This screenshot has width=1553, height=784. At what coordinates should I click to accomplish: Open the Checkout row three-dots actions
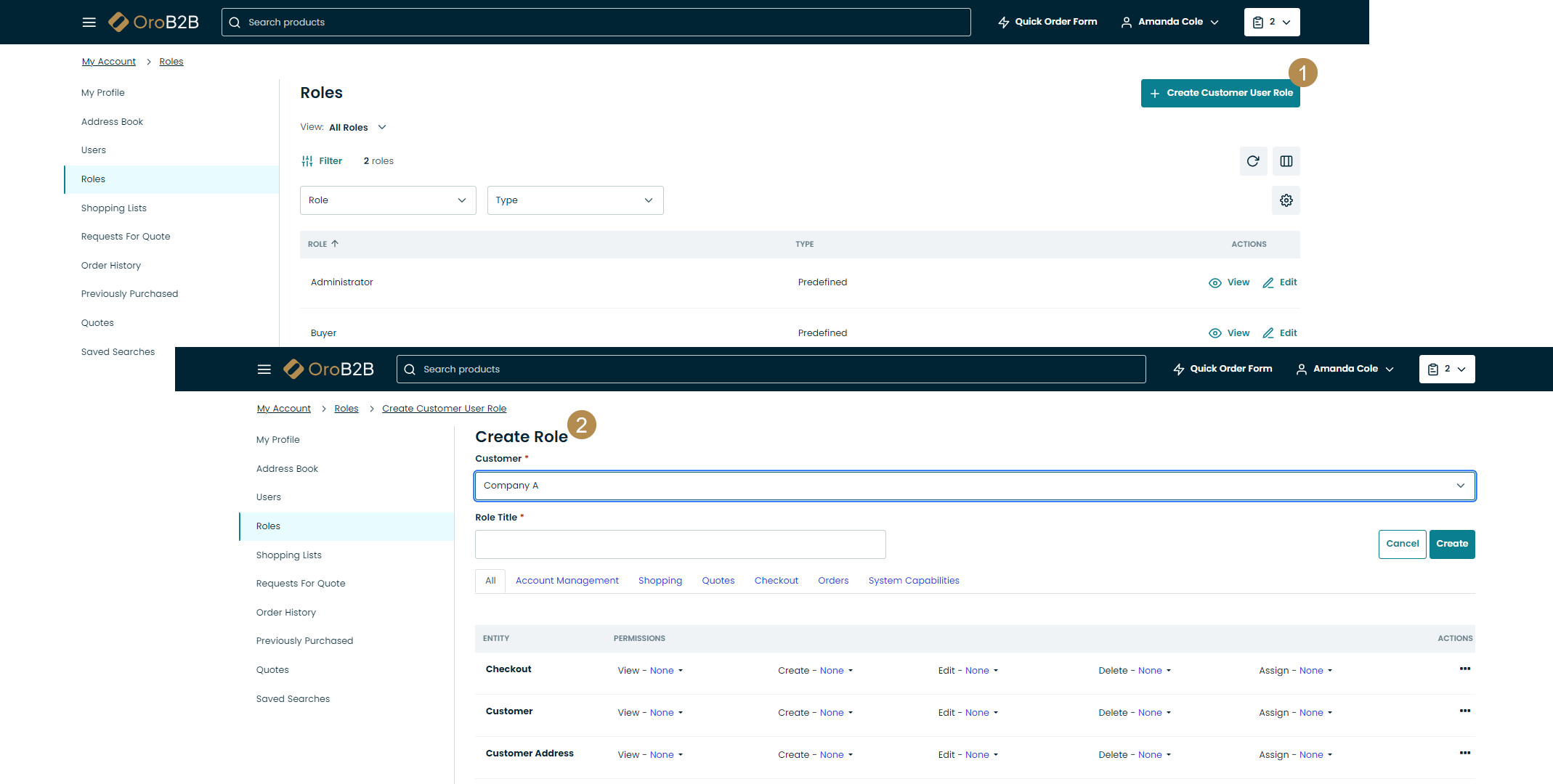click(x=1464, y=669)
